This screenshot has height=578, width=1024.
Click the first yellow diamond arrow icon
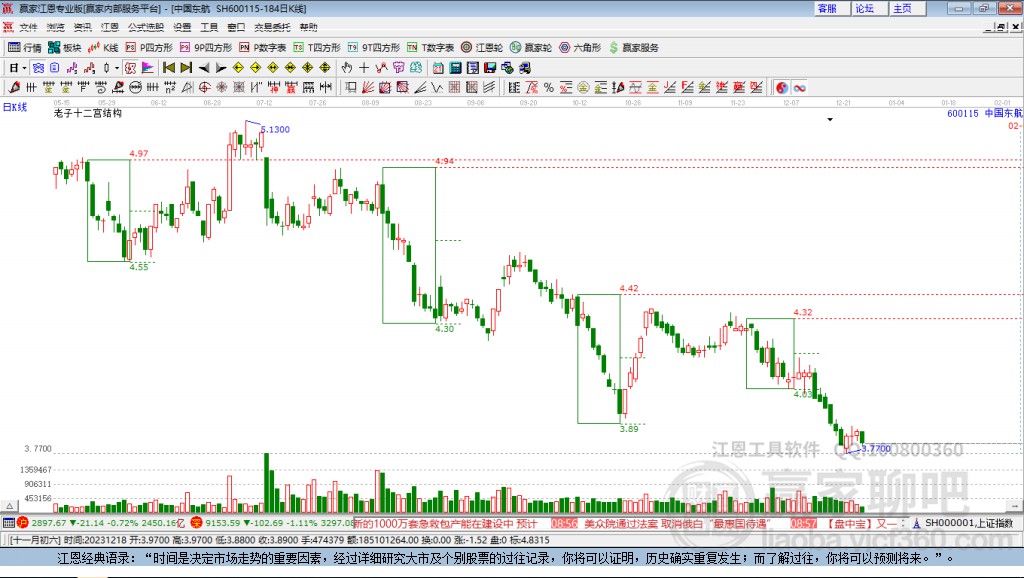pos(238,68)
